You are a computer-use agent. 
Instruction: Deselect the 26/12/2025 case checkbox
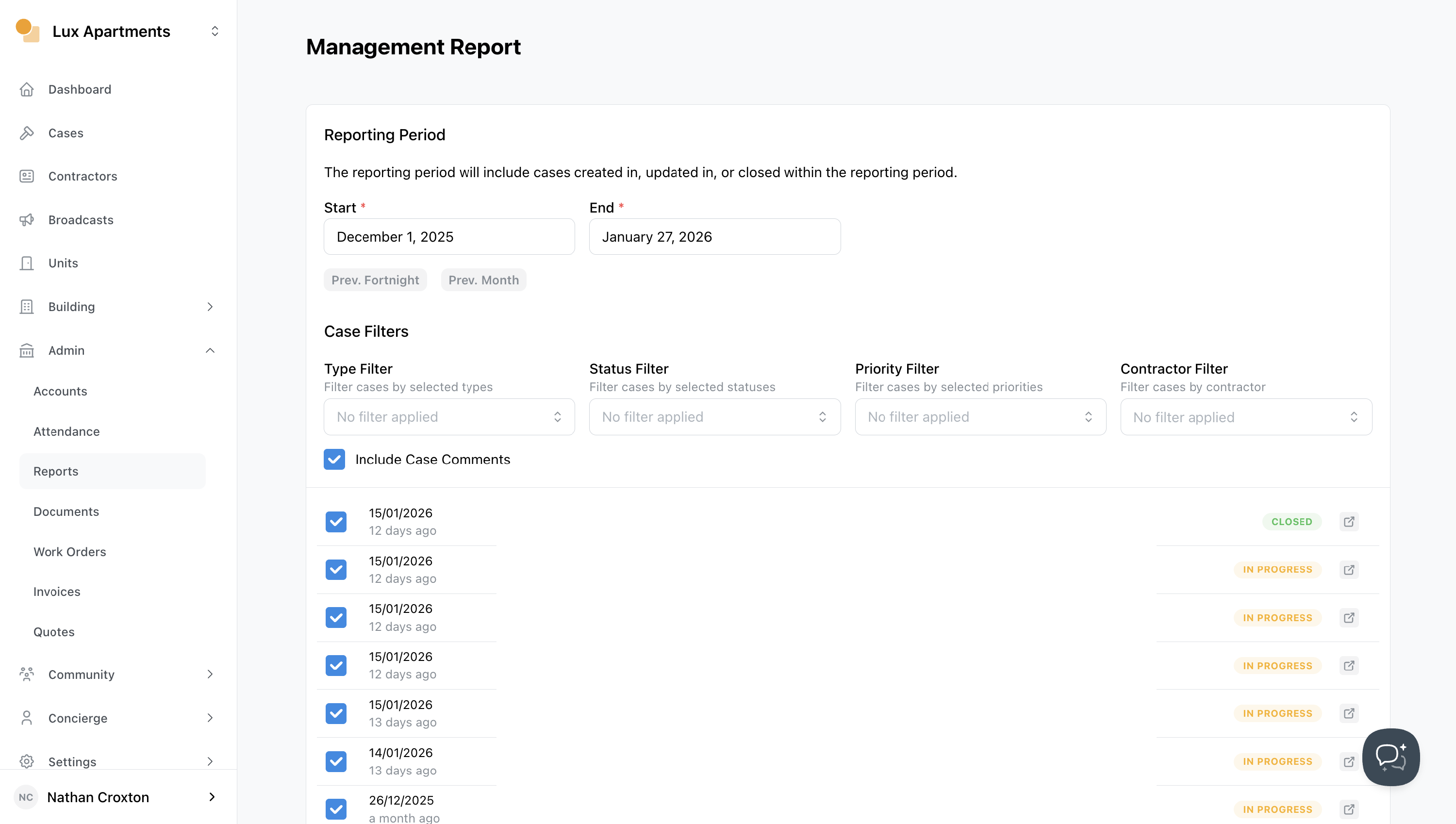click(336, 809)
